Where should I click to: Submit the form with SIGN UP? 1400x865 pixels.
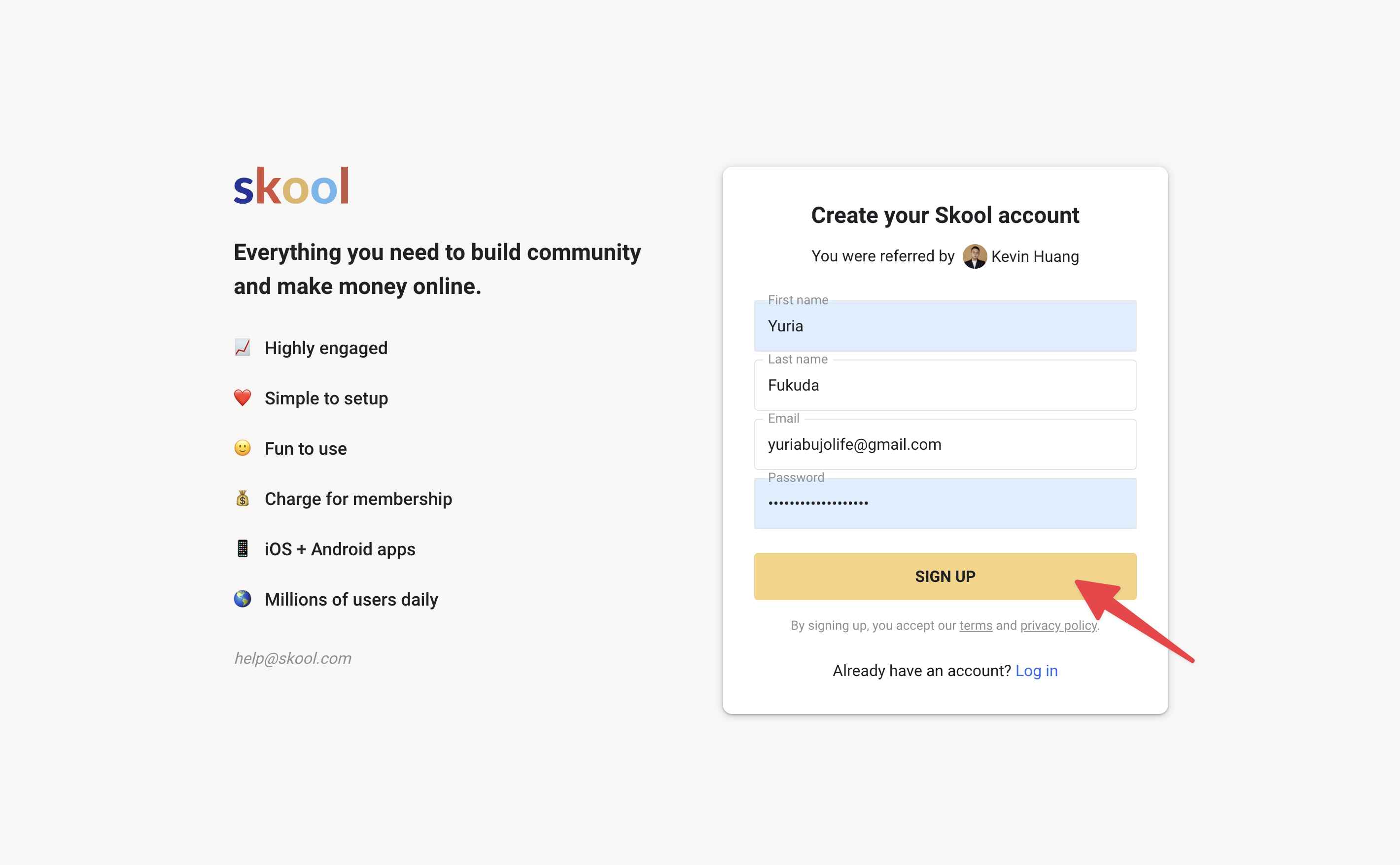(x=945, y=577)
